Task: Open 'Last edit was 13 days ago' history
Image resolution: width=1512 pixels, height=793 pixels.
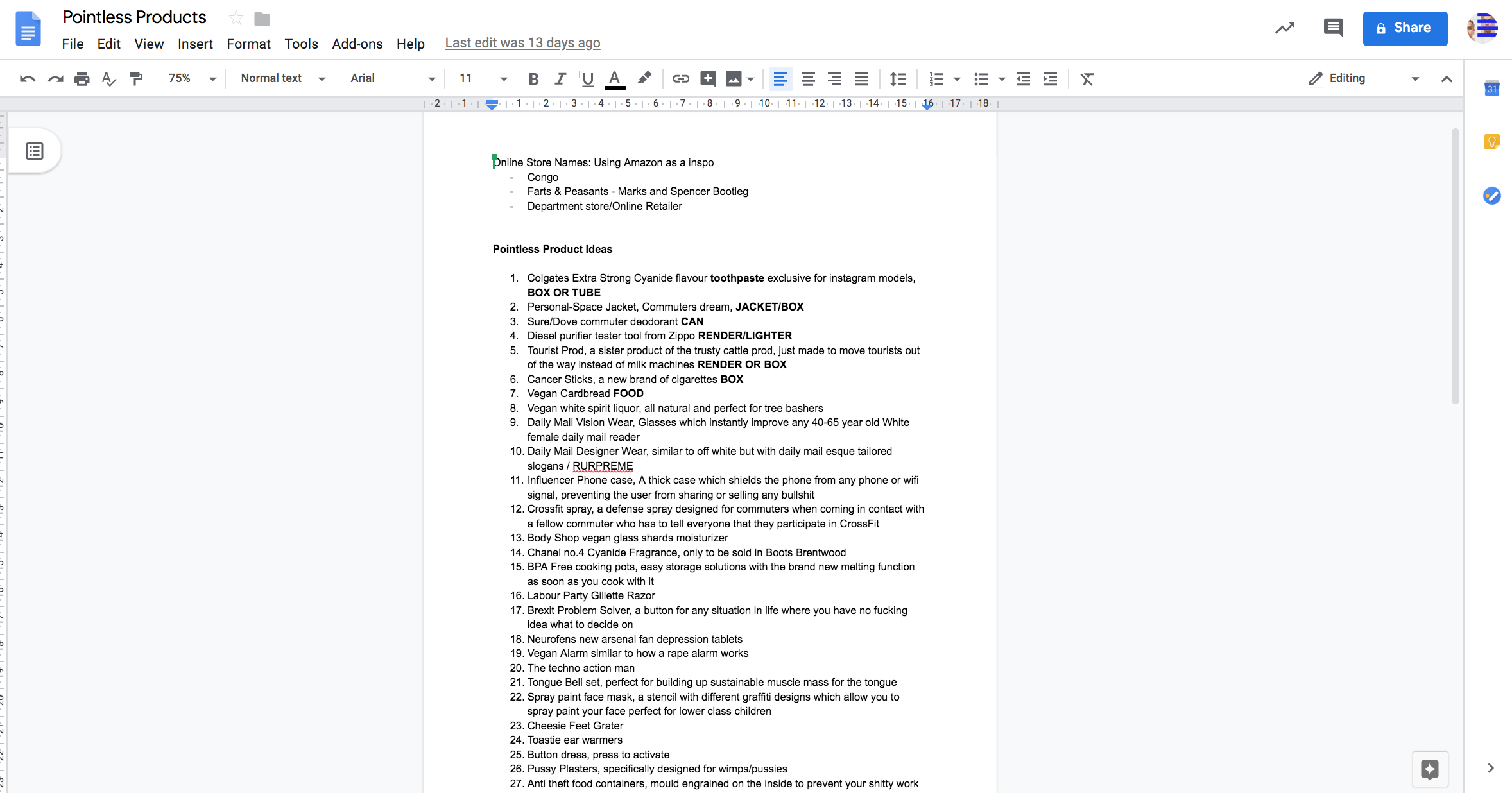Action: [x=522, y=43]
